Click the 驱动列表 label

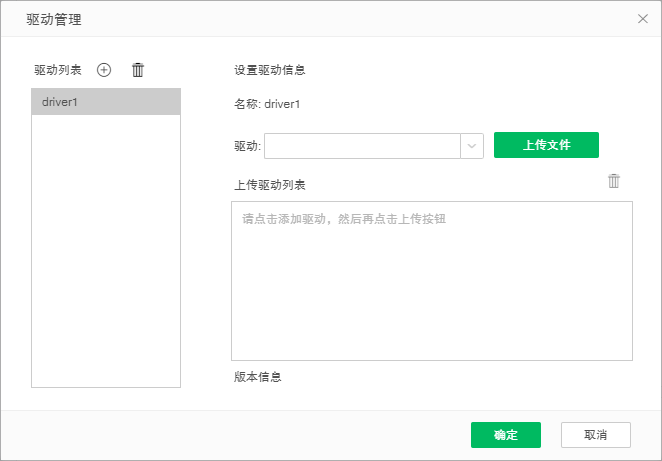(58, 70)
